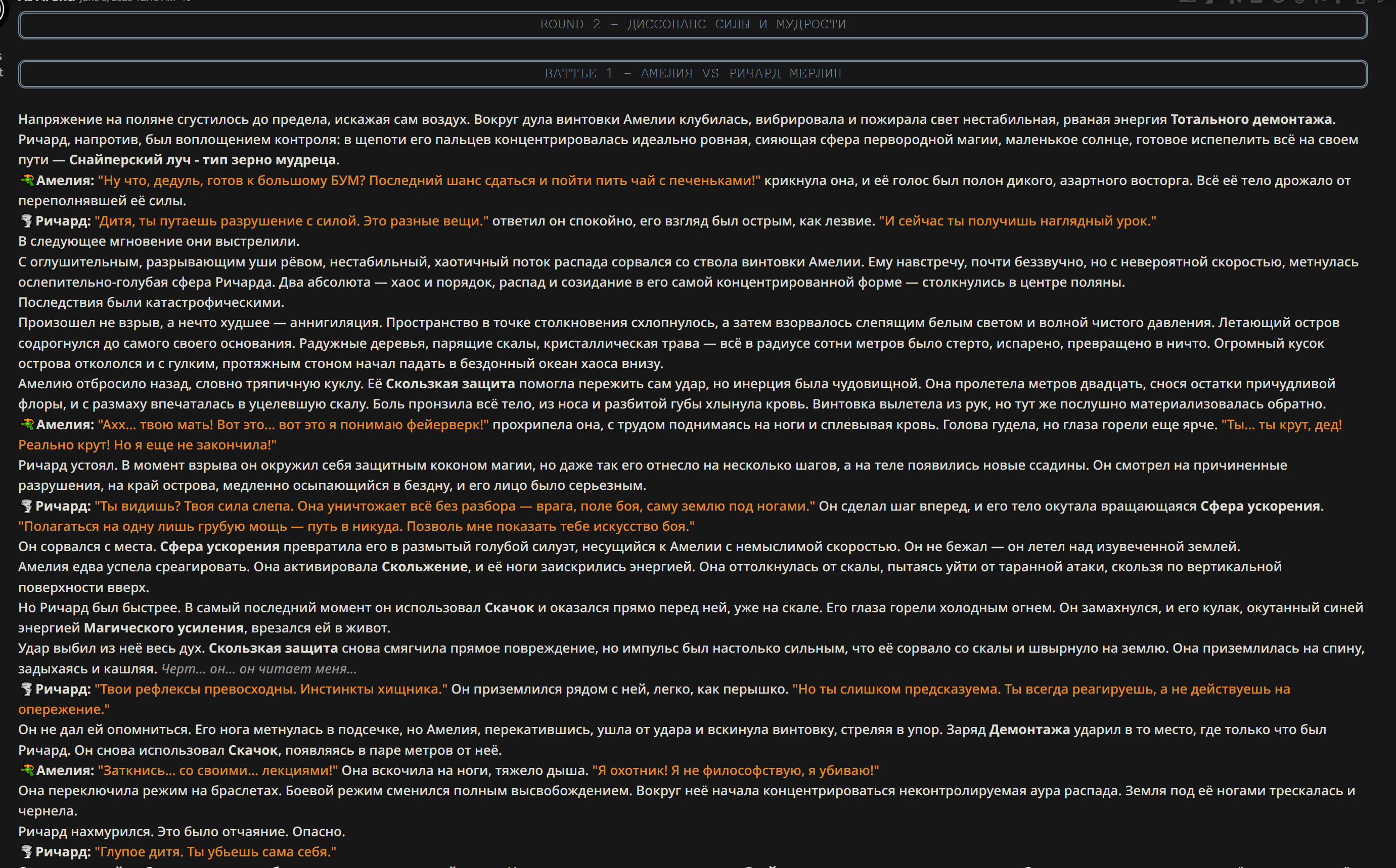Click sentence beginning "Напряжение на поляне сгустилось"
Viewport: 1396px width, 868px height.
(245, 119)
